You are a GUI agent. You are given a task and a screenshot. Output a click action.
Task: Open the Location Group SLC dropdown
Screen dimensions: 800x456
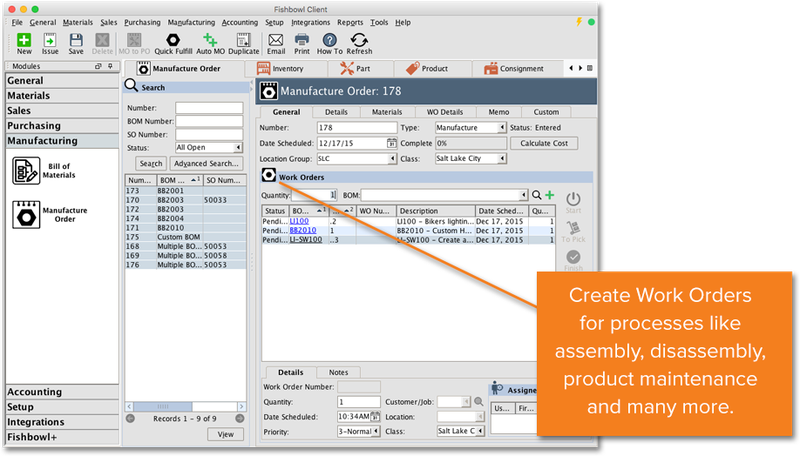click(392, 159)
